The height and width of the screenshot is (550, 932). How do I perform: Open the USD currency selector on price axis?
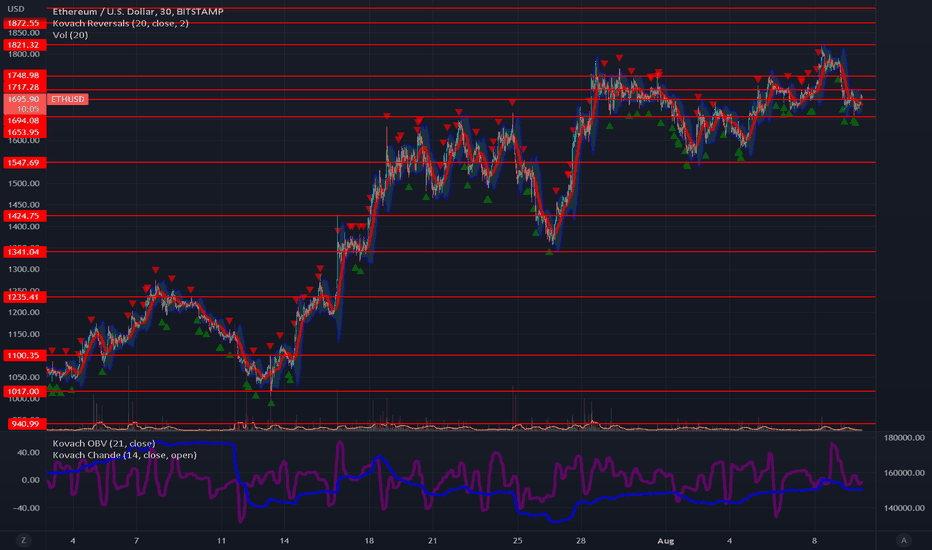(16, 9)
